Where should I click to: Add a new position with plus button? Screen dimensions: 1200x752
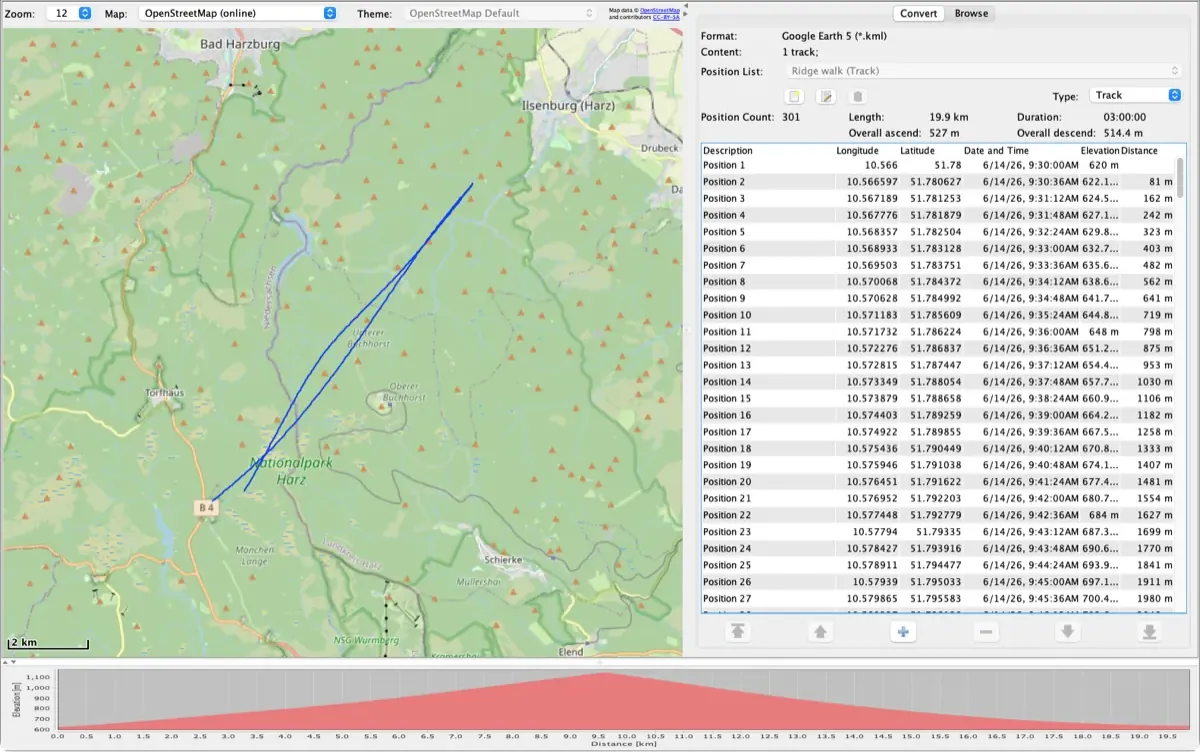click(902, 632)
